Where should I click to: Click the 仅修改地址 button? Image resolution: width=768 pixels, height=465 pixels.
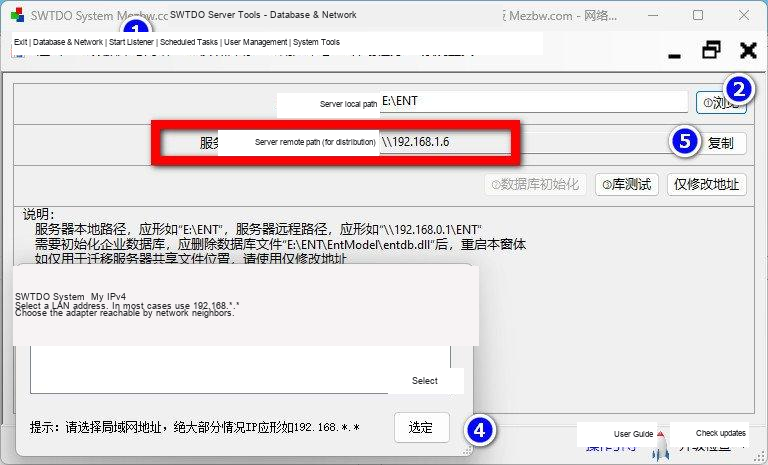(x=706, y=184)
